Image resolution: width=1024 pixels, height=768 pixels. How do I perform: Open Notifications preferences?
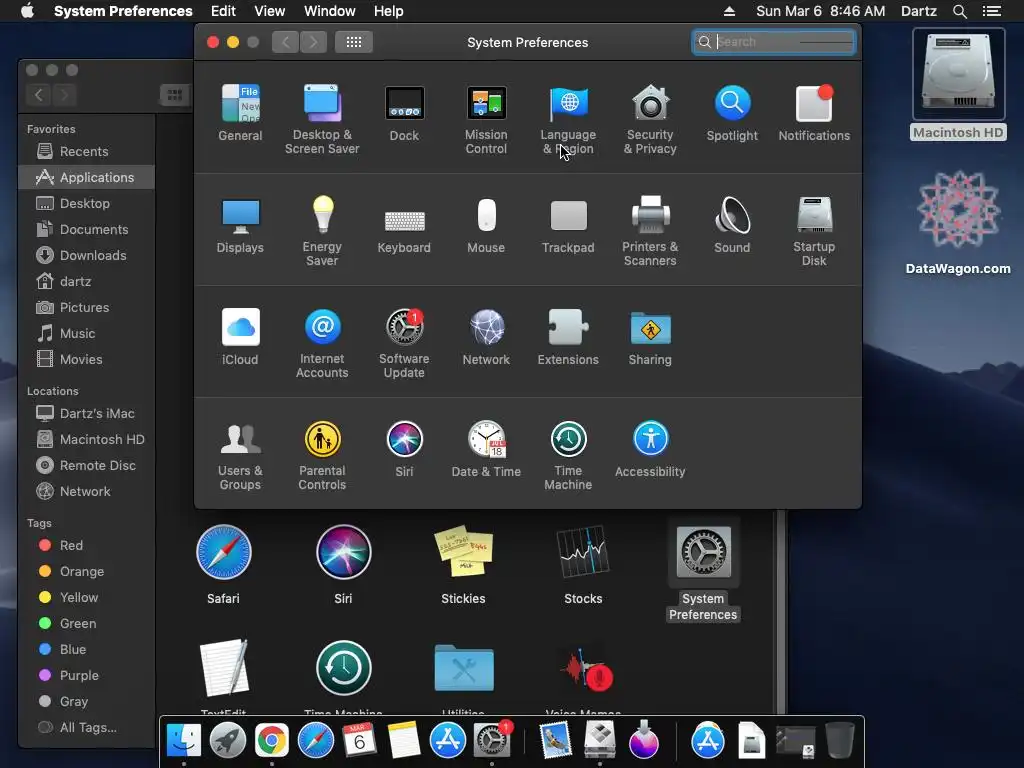814,113
